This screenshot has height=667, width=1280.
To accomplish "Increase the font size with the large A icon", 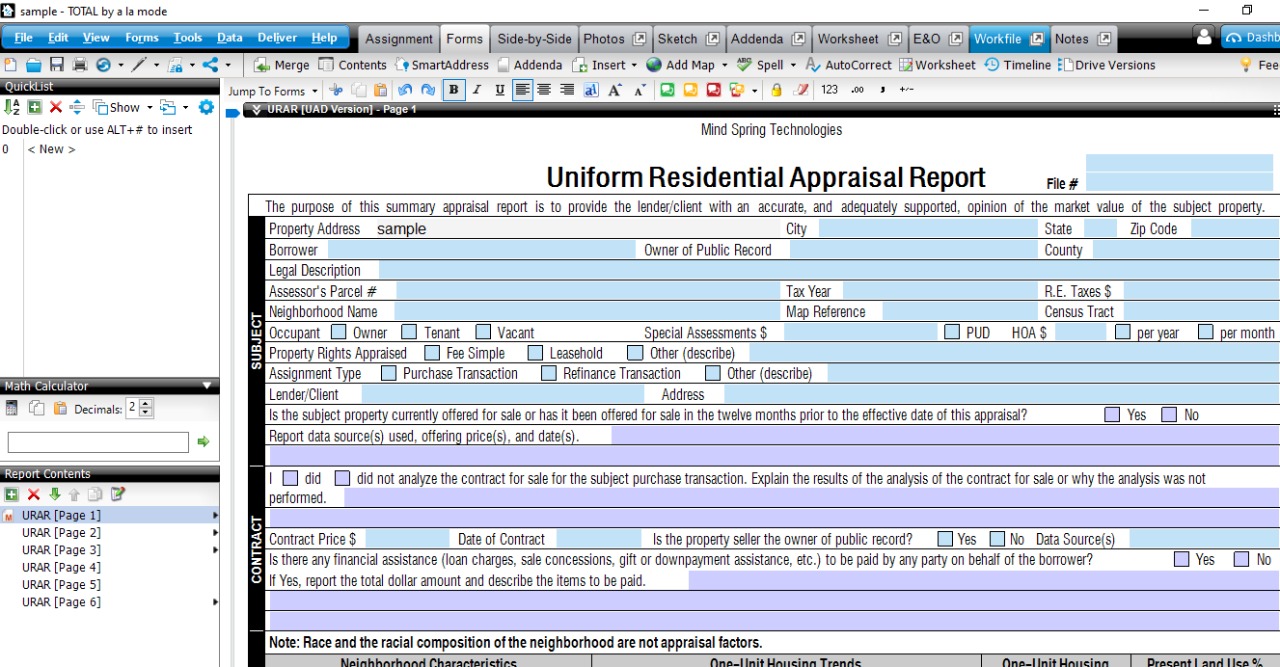I will [x=615, y=90].
